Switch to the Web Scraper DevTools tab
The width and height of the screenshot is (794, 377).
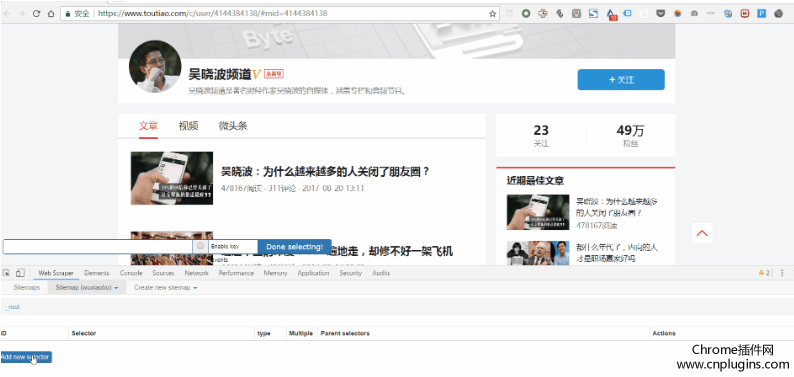pos(56,273)
